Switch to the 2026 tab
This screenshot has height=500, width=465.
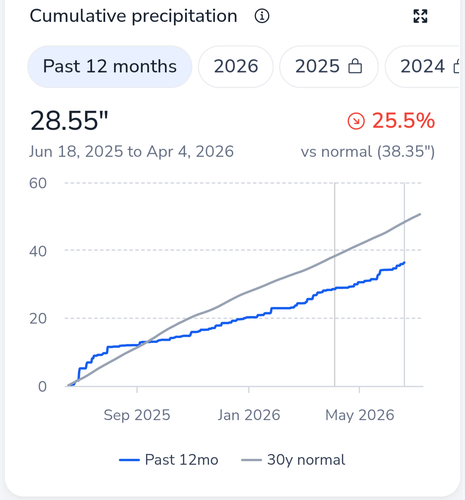coord(236,66)
